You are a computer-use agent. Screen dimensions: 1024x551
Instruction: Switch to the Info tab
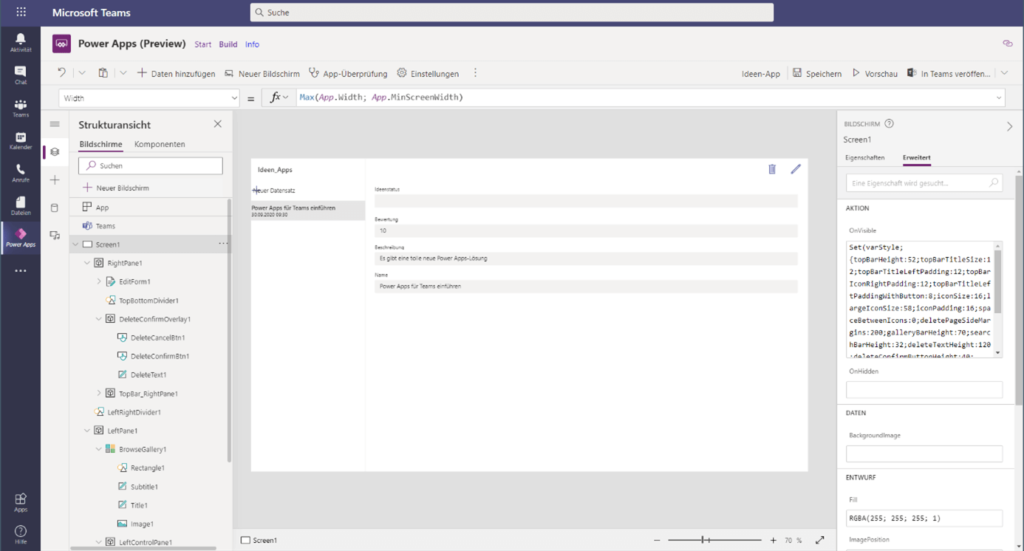252,44
